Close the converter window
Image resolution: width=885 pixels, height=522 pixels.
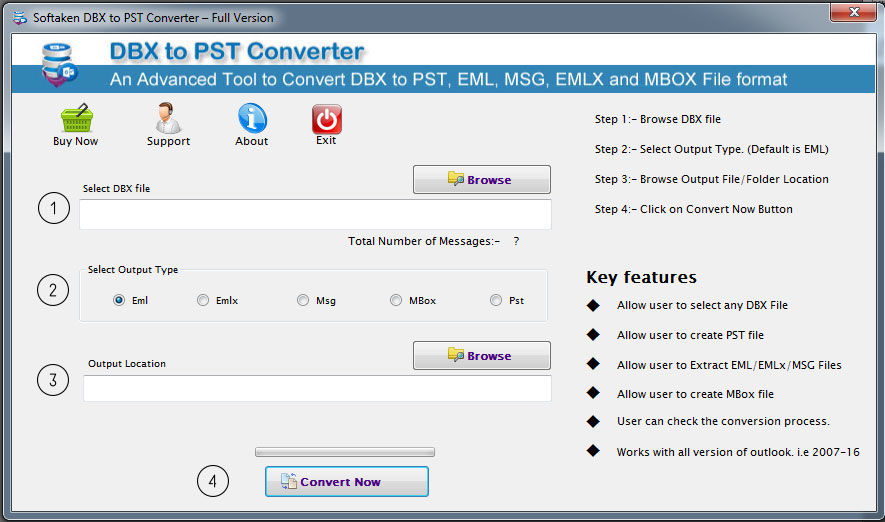(x=853, y=12)
